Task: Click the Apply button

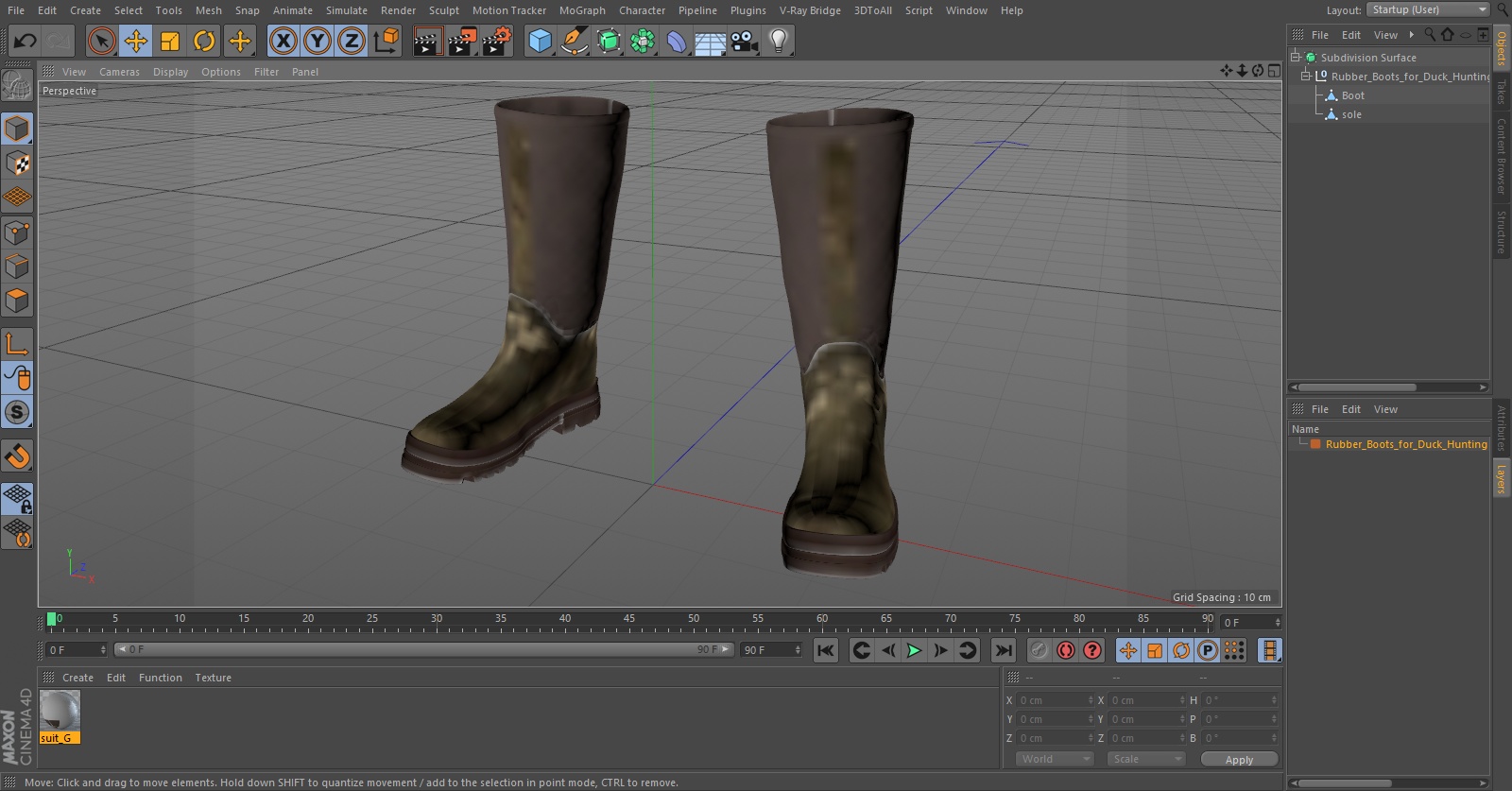Action: (1239, 759)
